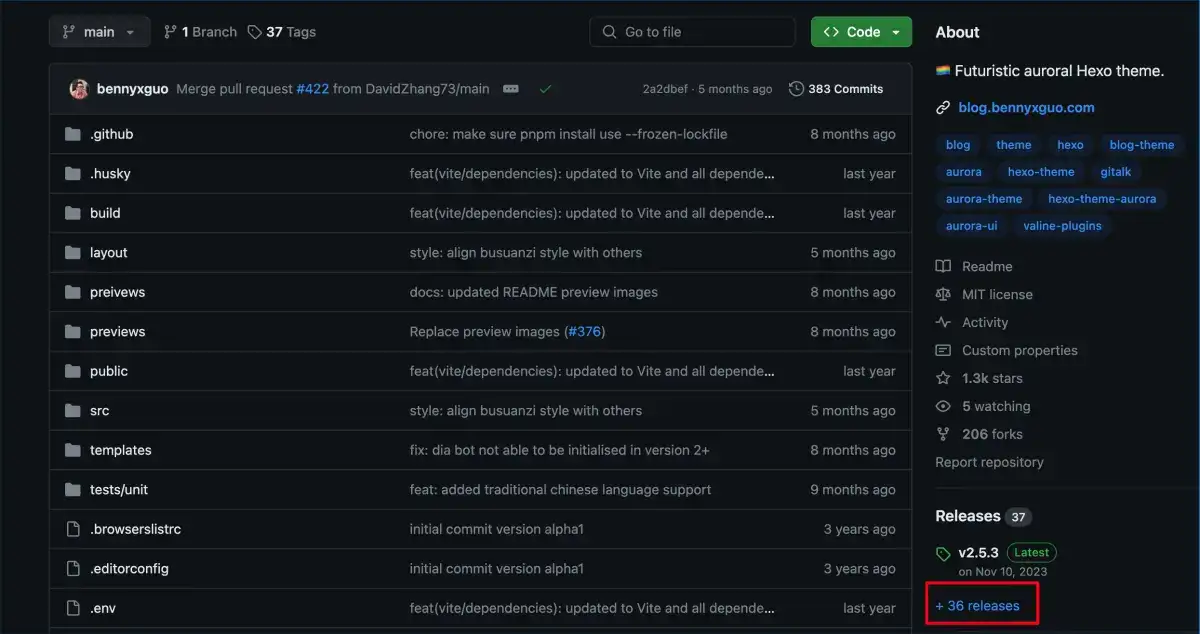Screen dimensions: 1200x634
Task: Select the hexo-theme topic tag
Action: coord(1041,171)
